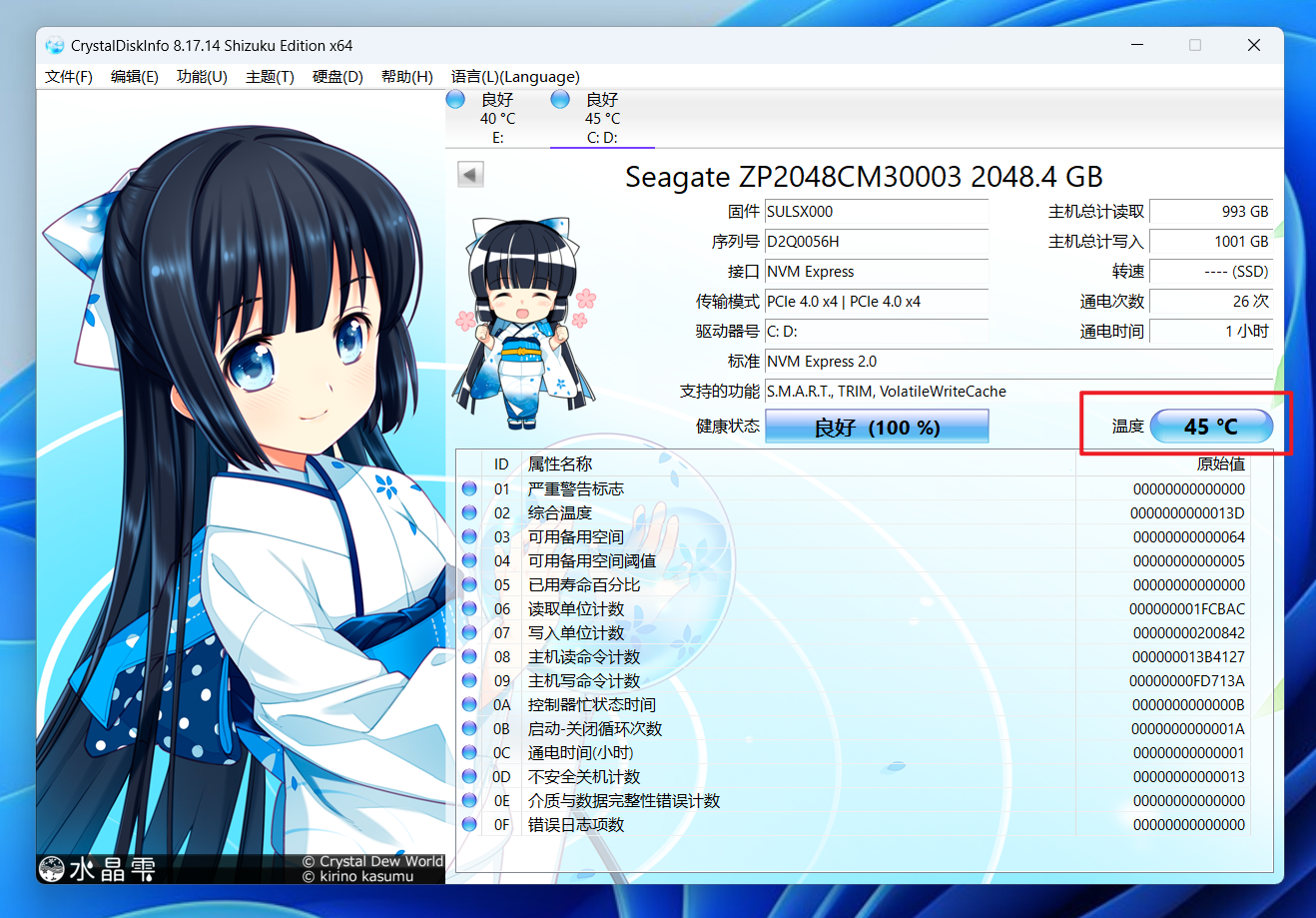Open the 编辑(E) menu

coord(135,77)
